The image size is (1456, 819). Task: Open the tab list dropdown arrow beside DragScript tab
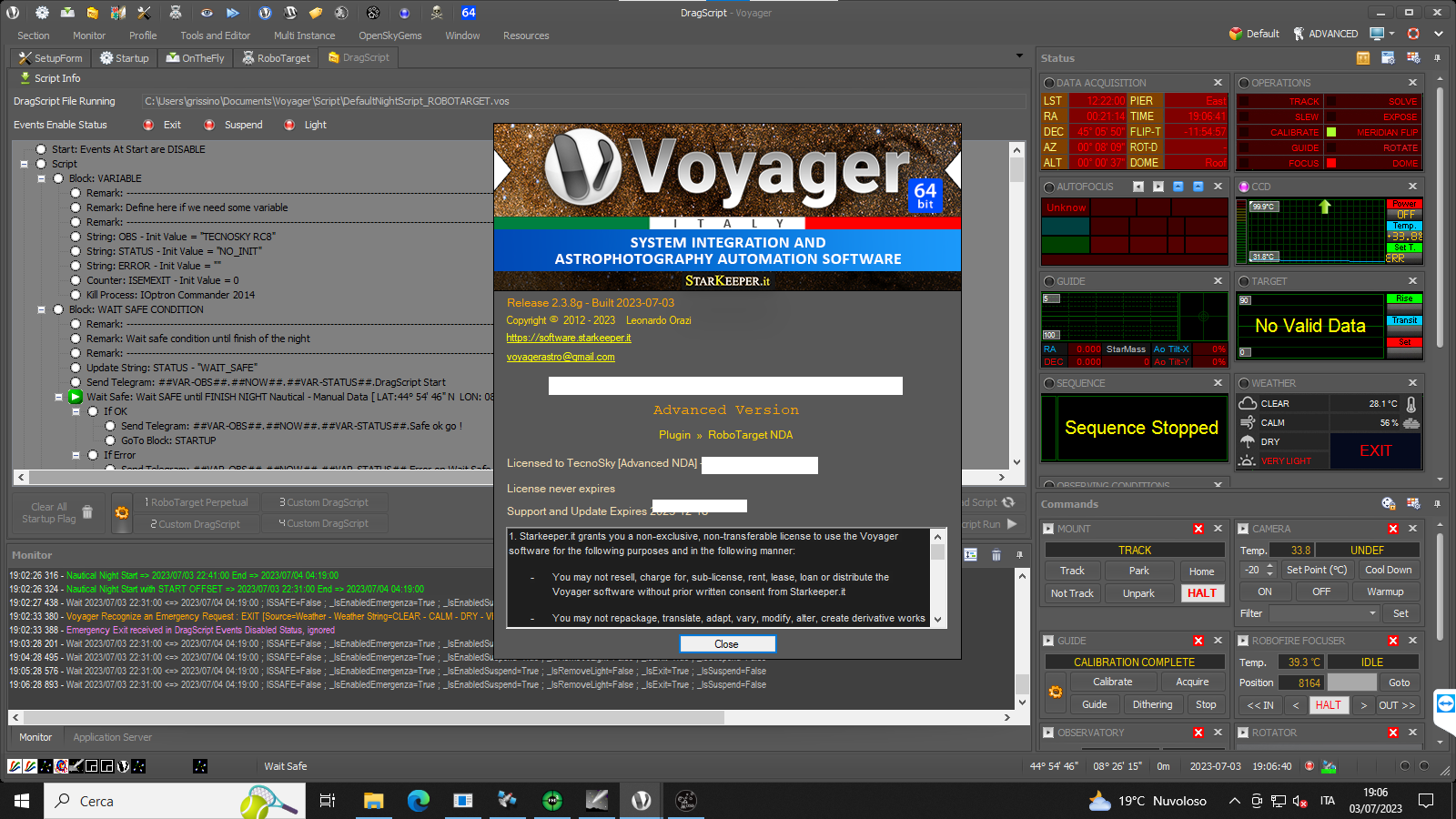[x=1019, y=56]
